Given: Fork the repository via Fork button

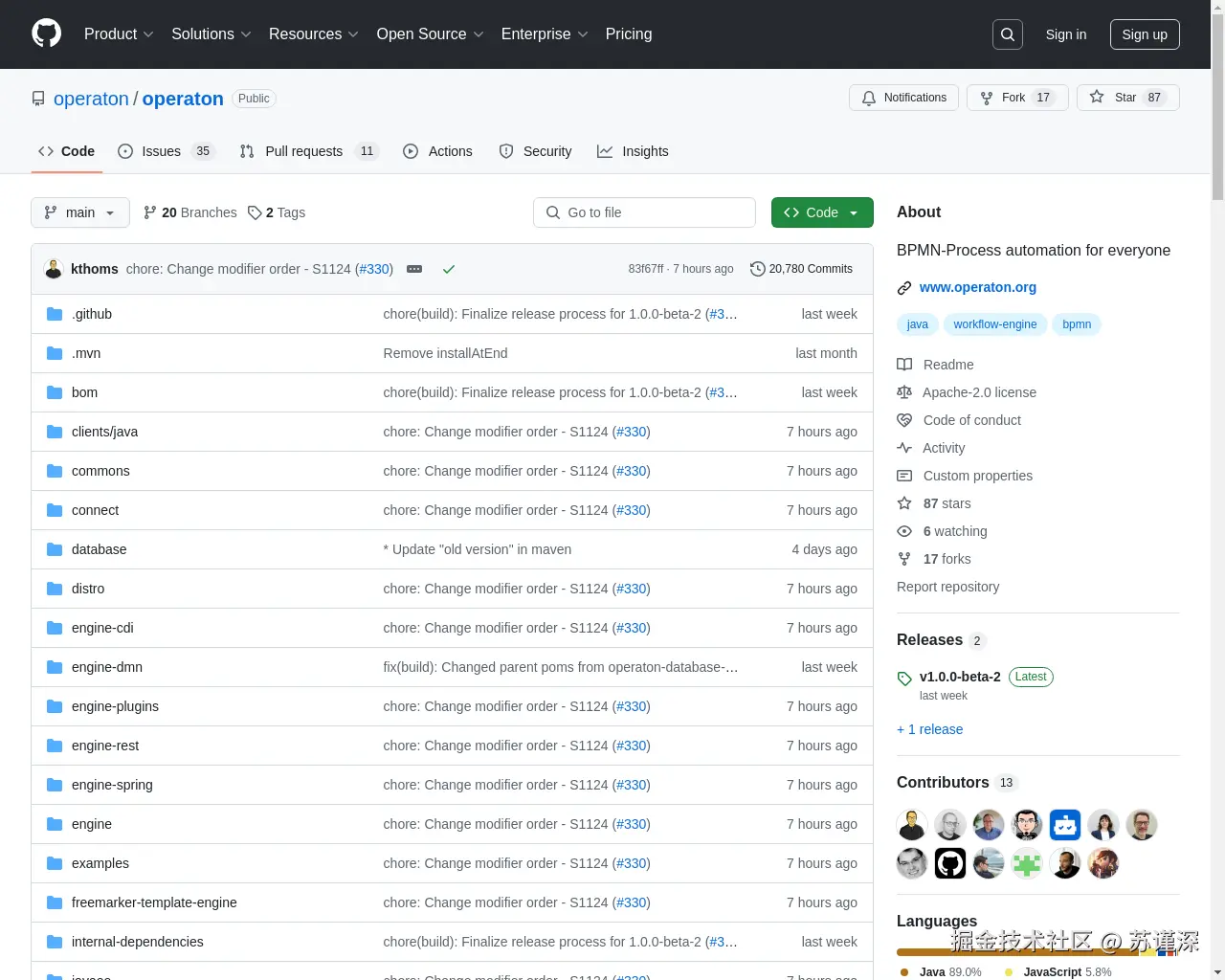Looking at the screenshot, I should (1017, 98).
